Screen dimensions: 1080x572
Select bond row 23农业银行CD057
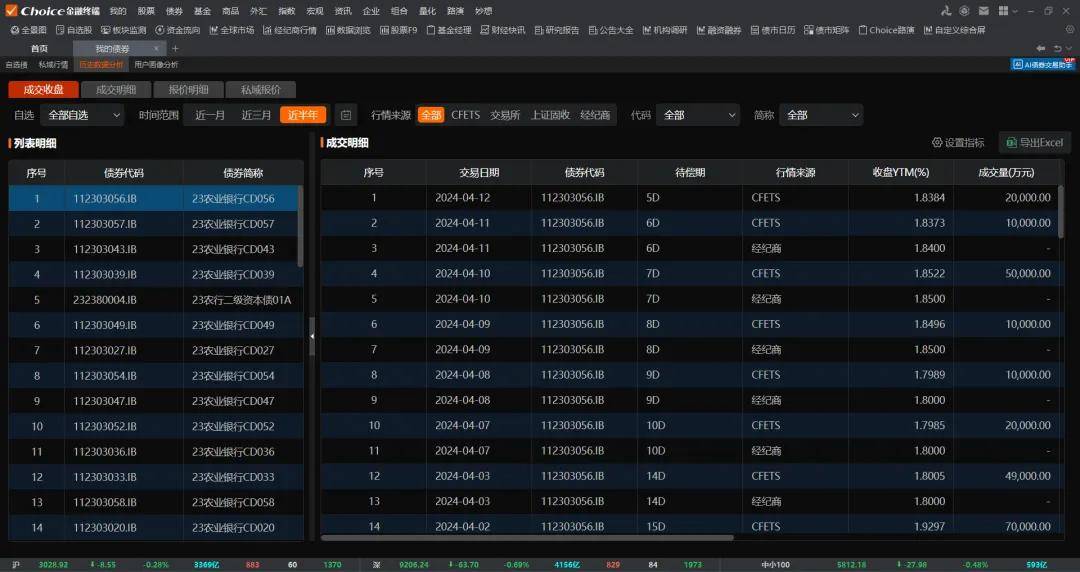(x=156, y=224)
